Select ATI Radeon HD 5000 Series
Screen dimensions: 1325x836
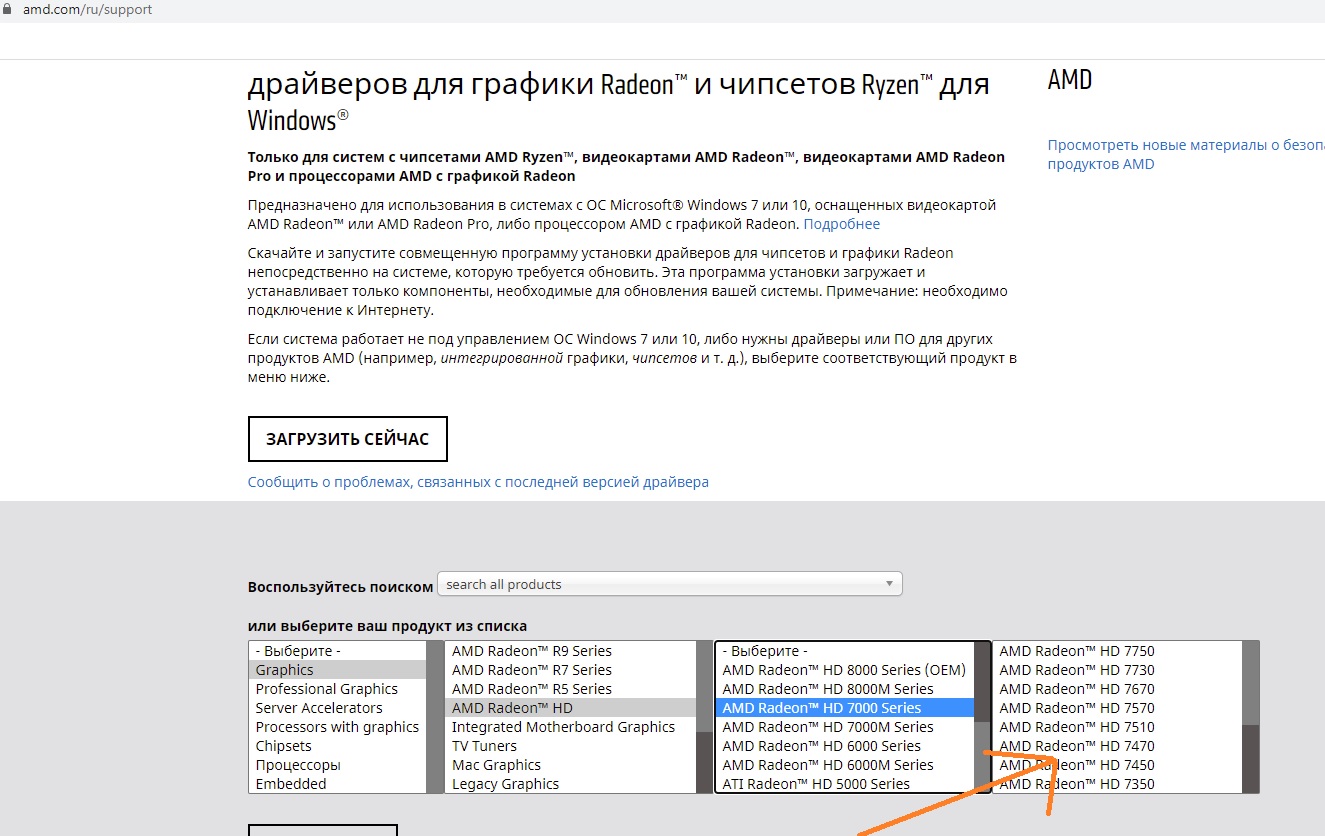[x=845, y=784]
